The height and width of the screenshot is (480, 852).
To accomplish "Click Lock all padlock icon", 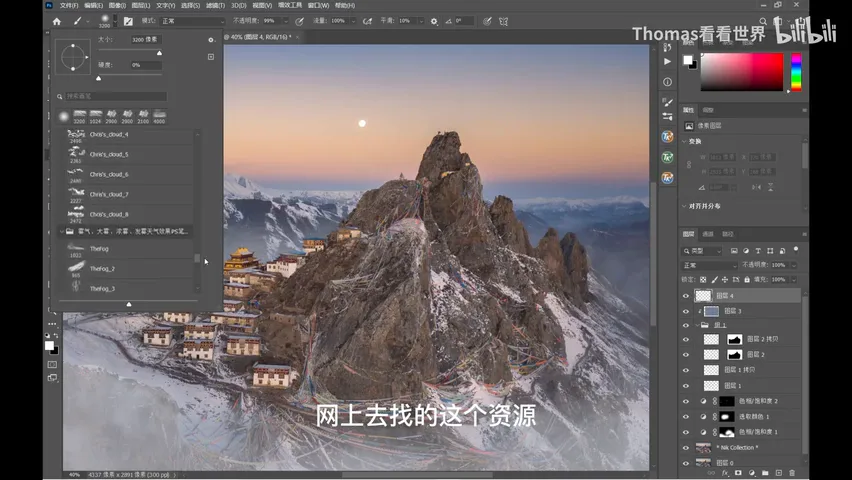I will point(747,279).
